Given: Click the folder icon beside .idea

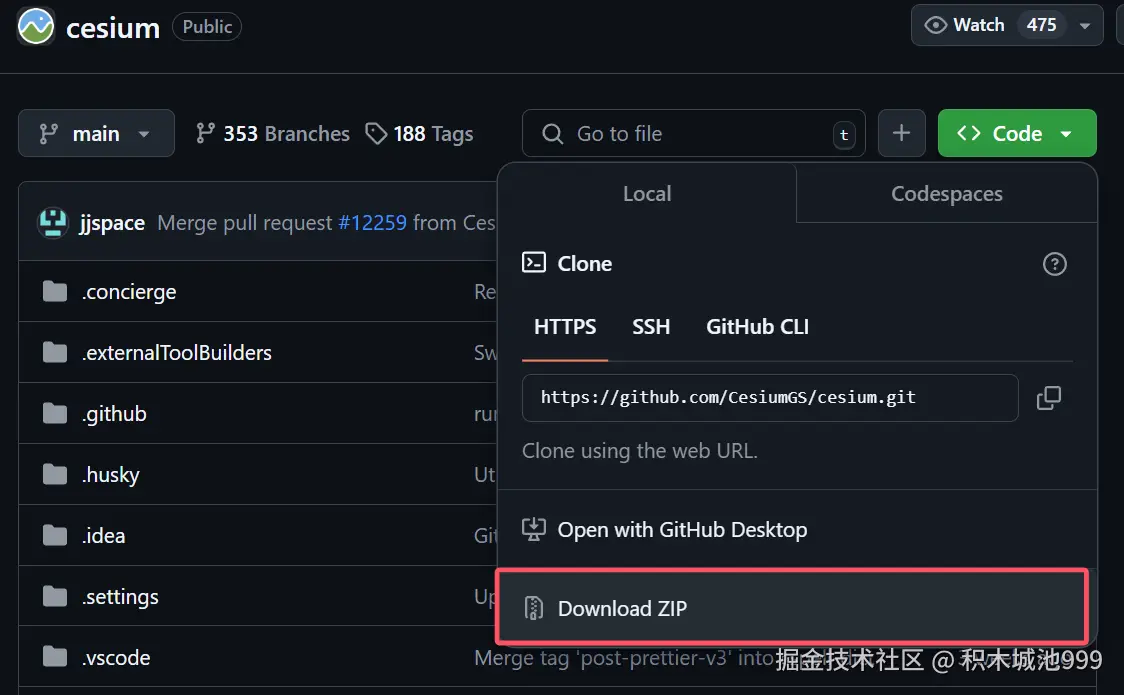Looking at the screenshot, I should pyautogui.click(x=54, y=535).
